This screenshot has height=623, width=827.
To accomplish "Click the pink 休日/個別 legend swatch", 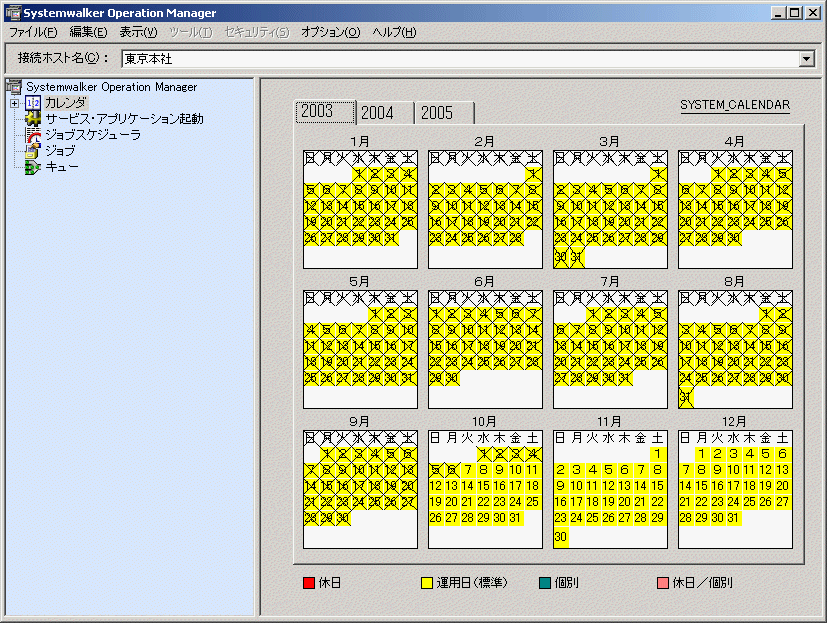I will pyautogui.click(x=663, y=583).
